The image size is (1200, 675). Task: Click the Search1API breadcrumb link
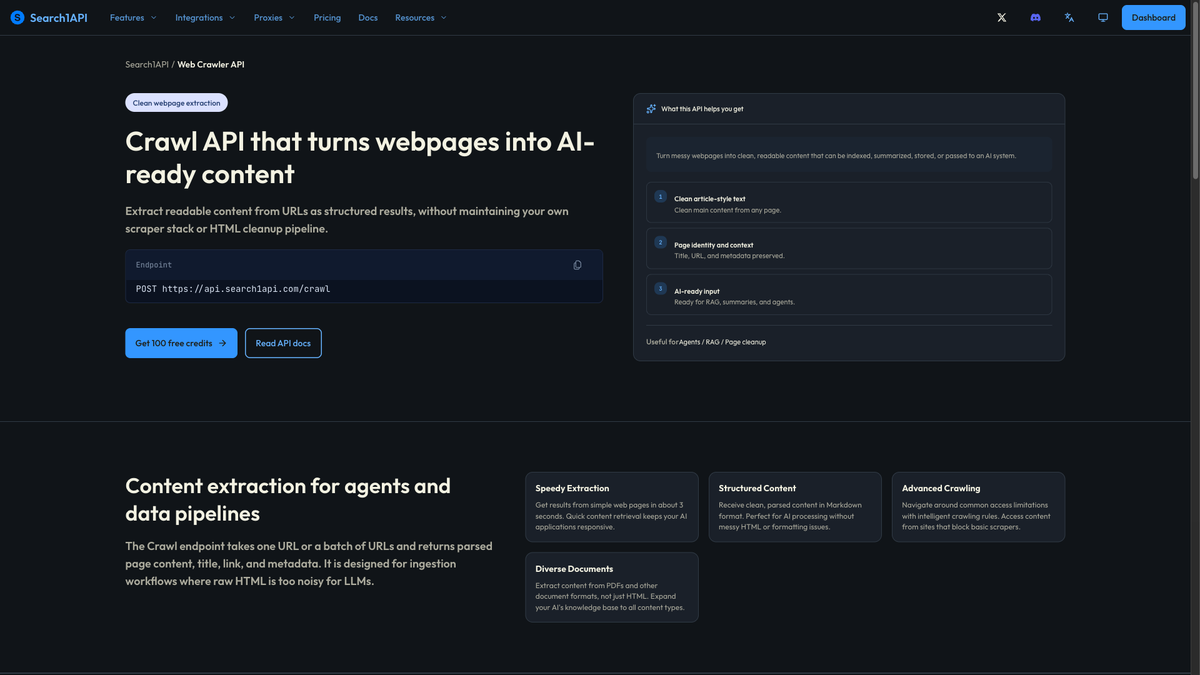coord(147,64)
